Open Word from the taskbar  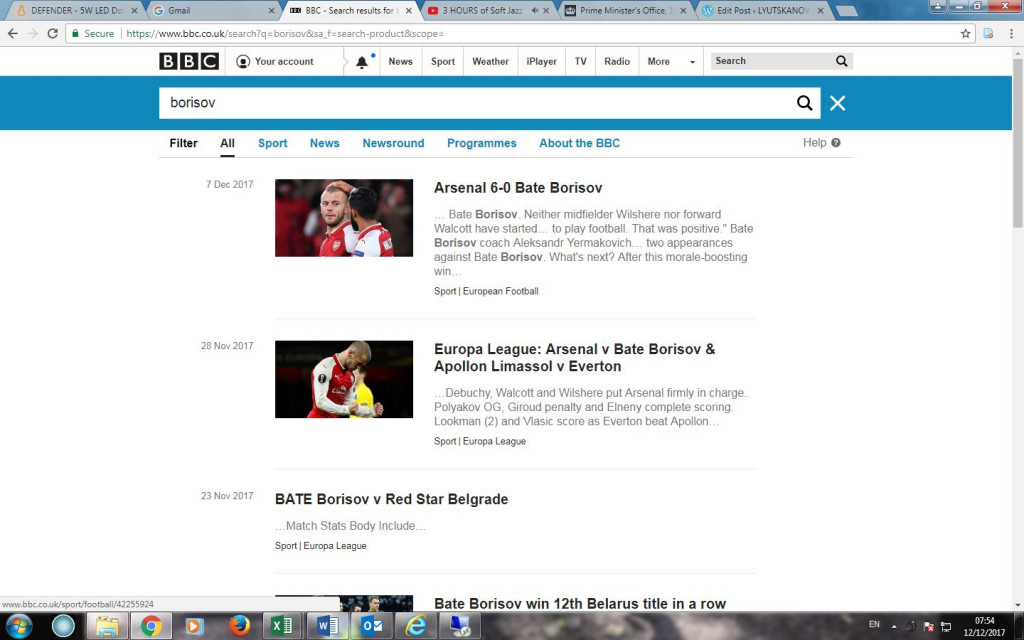(x=327, y=626)
